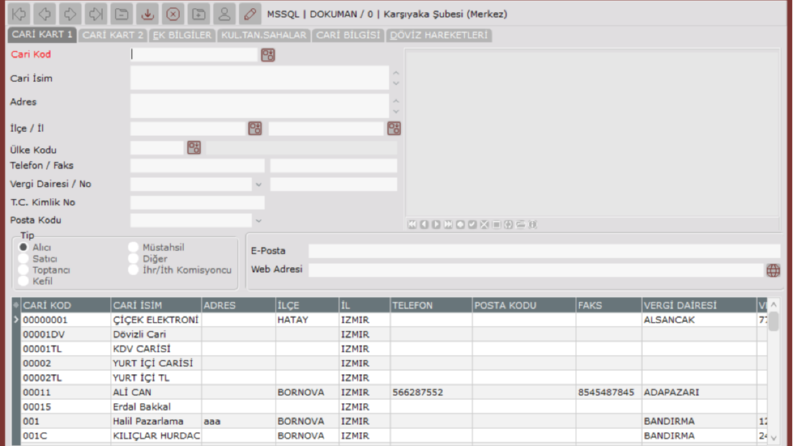Click image panel X cancel icon
Viewport: 793px width, 446px height.
[x=484, y=225]
